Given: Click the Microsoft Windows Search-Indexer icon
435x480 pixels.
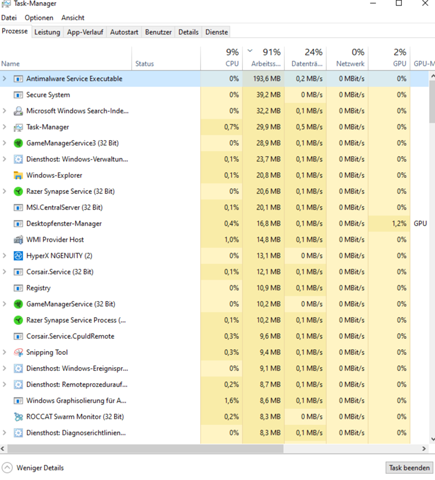Looking at the screenshot, I should tap(18, 111).
